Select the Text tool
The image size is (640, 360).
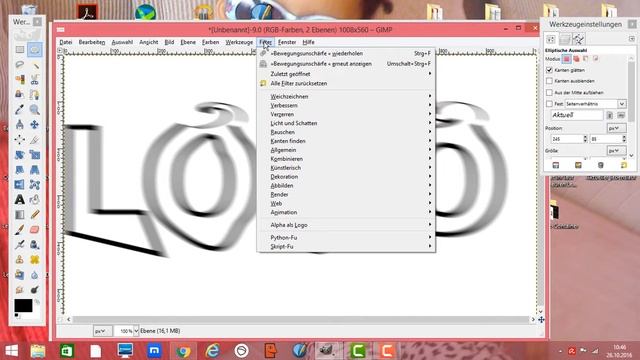tap(20, 200)
